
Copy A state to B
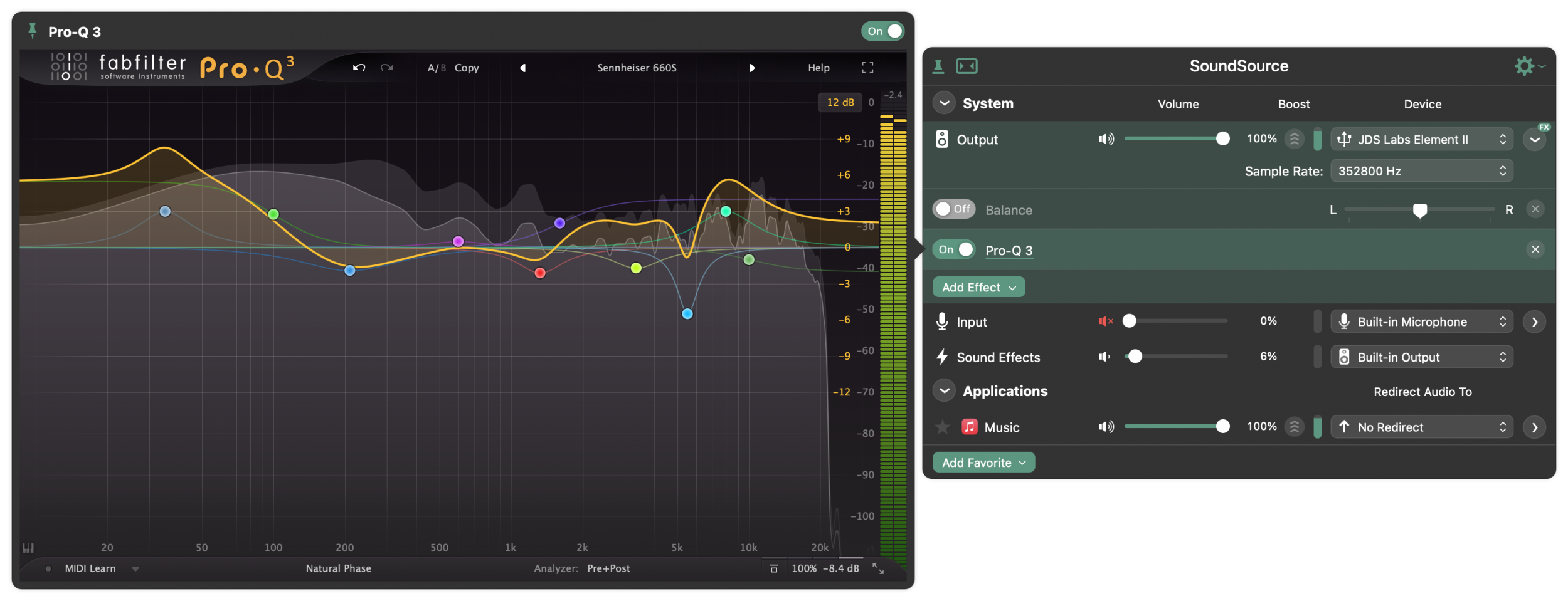pyautogui.click(x=467, y=68)
